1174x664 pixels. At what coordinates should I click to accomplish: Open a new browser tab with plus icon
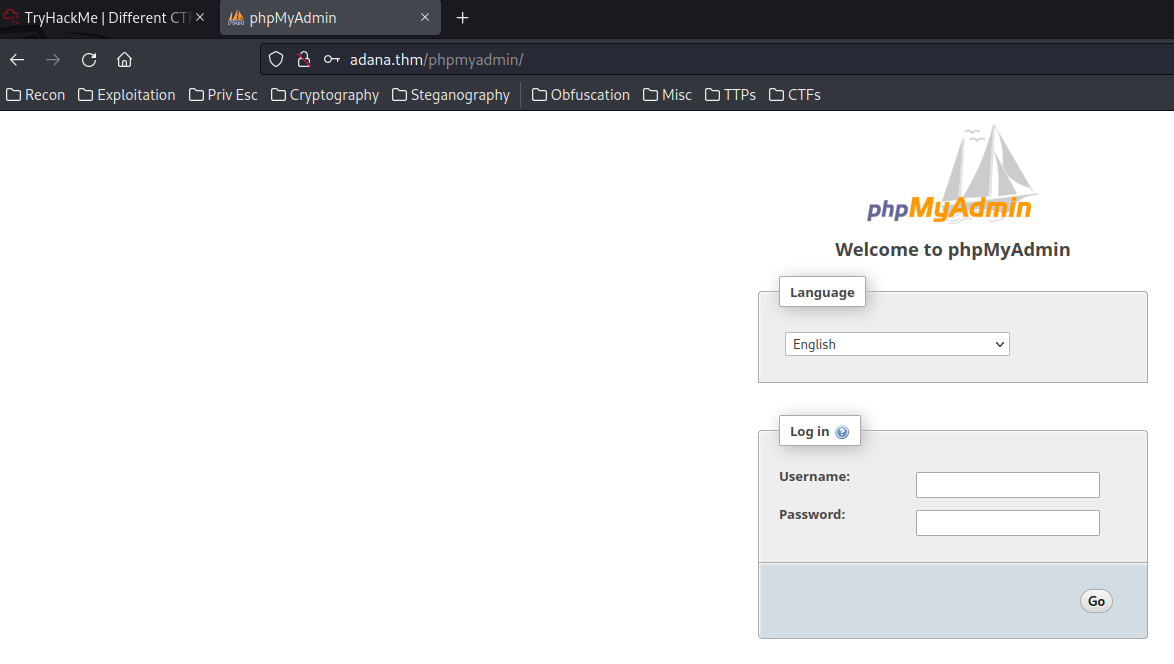(462, 18)
